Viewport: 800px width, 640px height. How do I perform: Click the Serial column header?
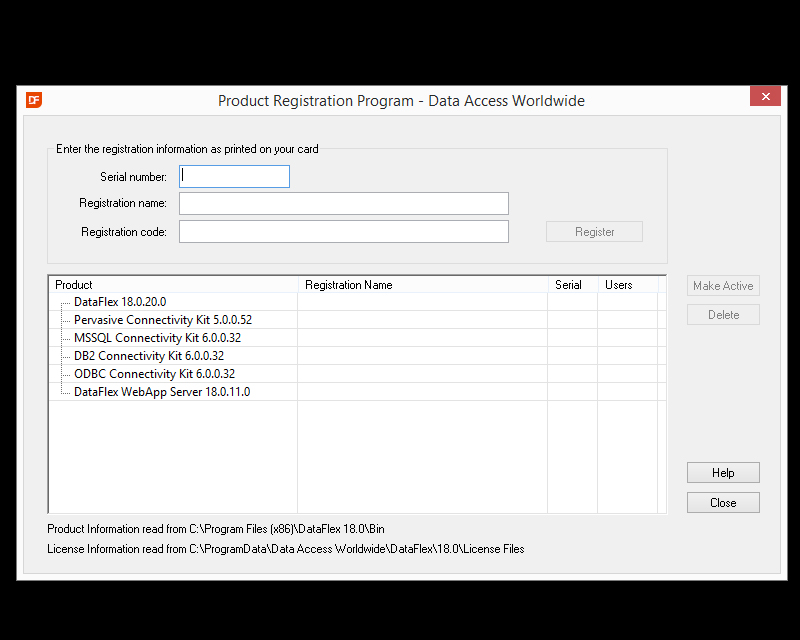[x=573, y=285]
